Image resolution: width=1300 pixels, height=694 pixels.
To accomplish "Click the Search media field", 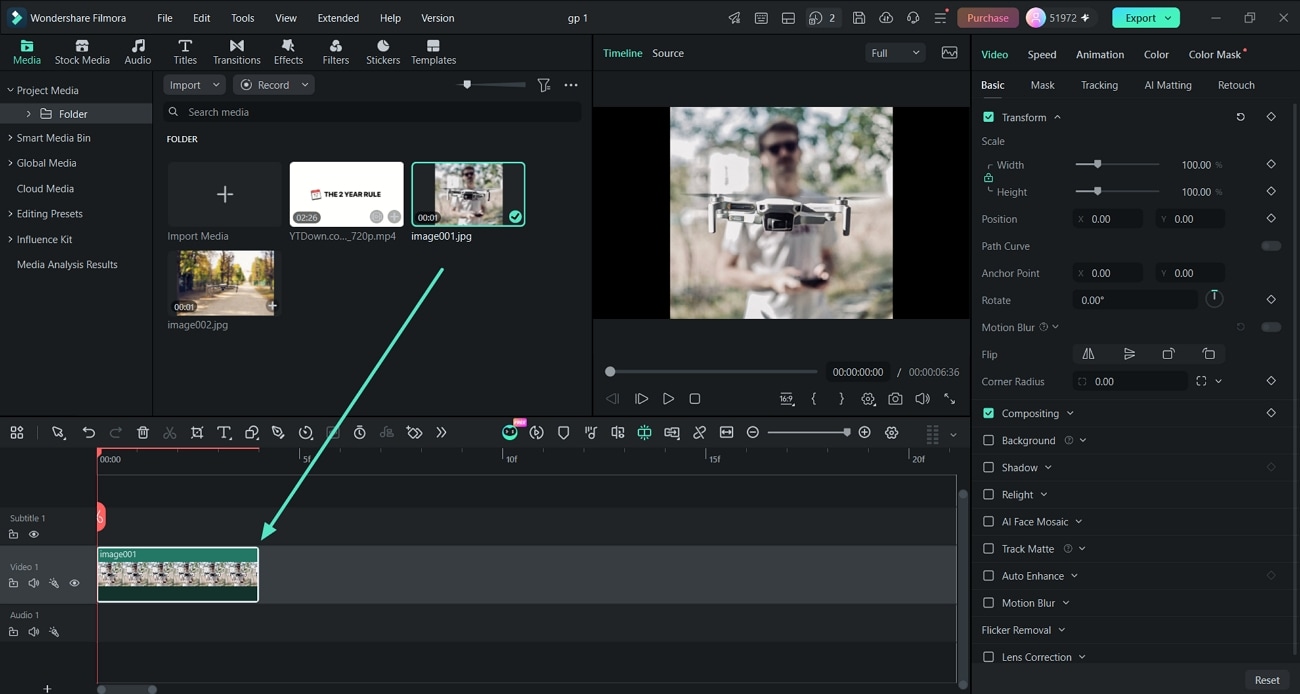I will 372,112.
